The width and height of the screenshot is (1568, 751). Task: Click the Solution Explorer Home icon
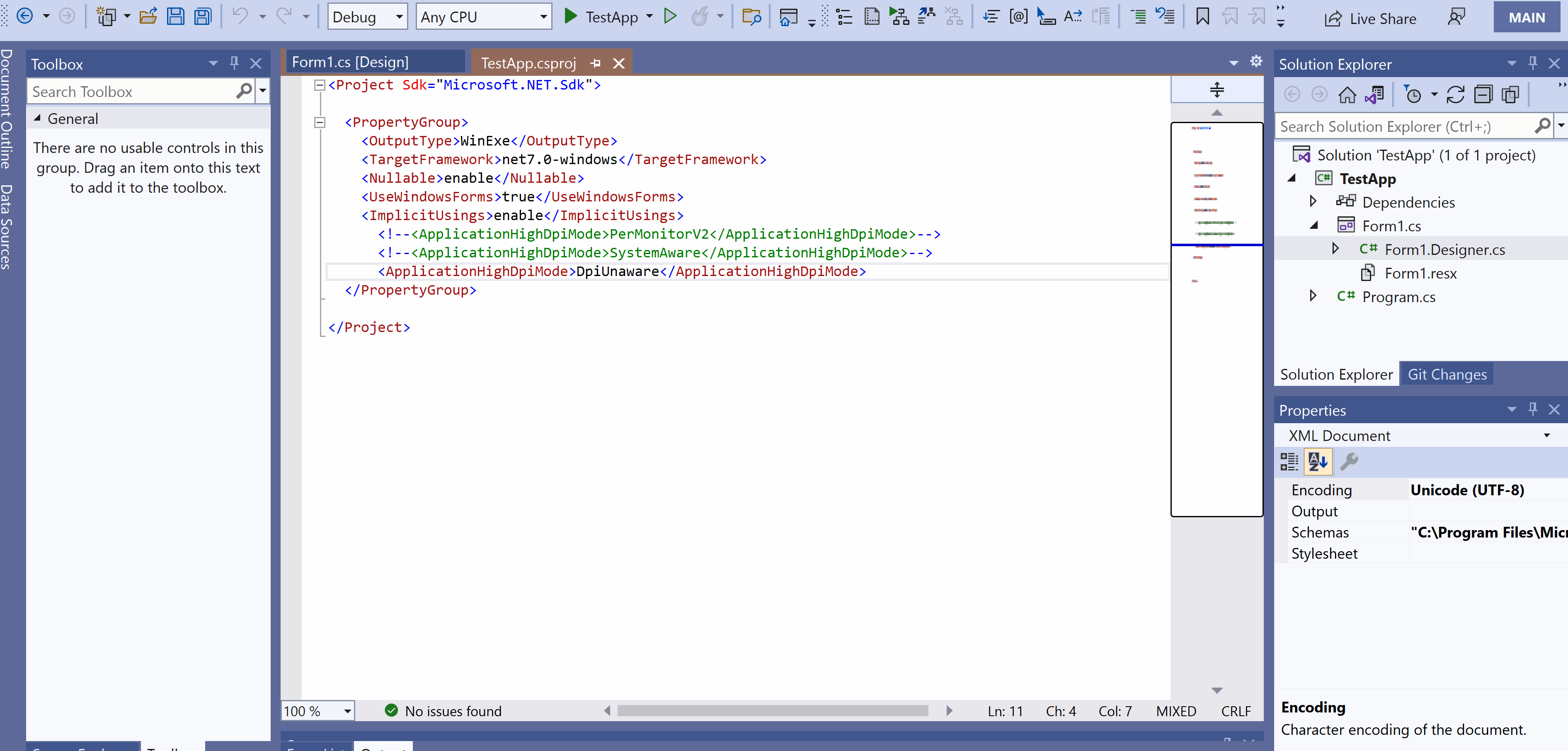pos(1347,94)
